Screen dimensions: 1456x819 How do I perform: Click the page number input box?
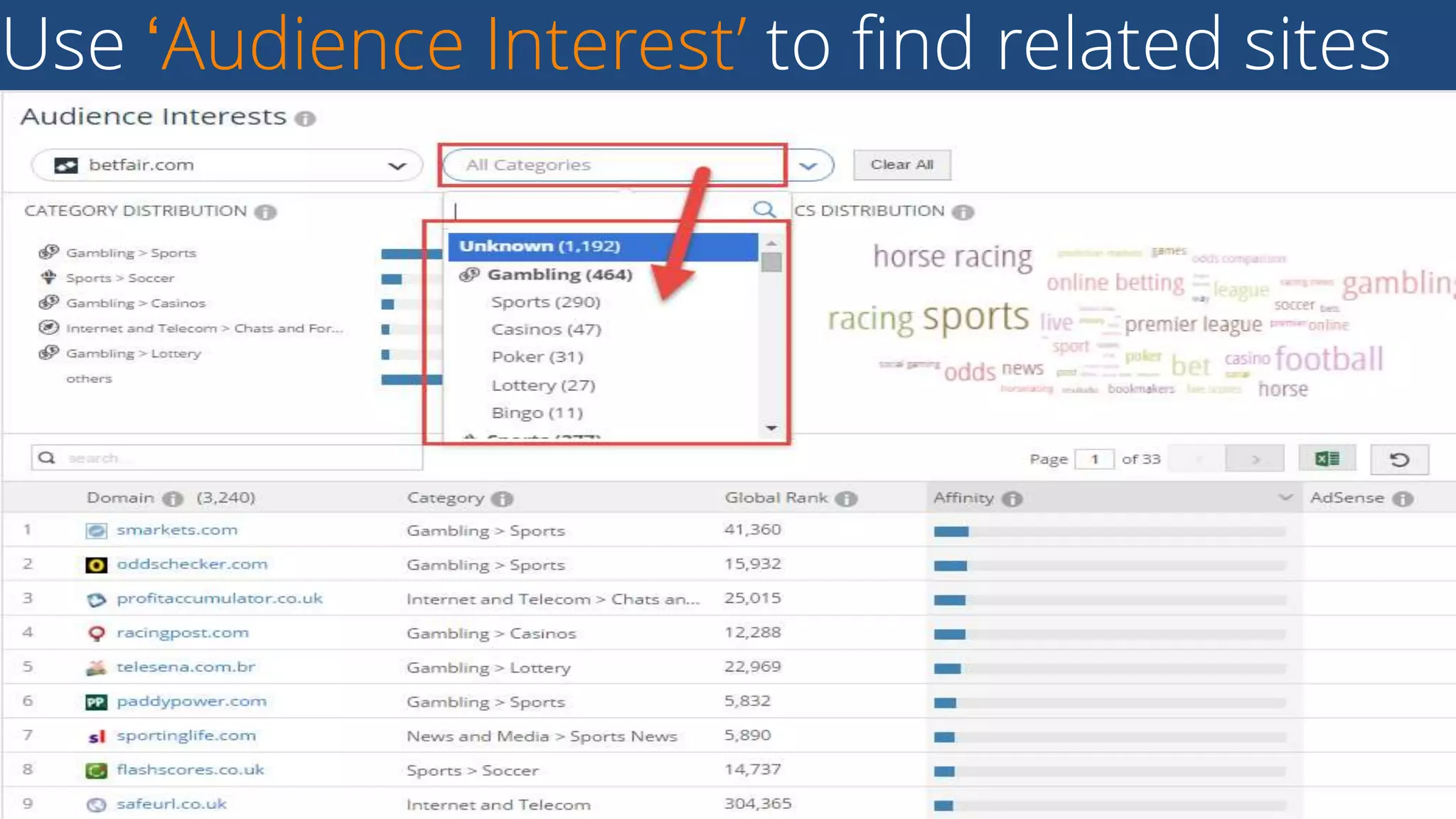1094,459
